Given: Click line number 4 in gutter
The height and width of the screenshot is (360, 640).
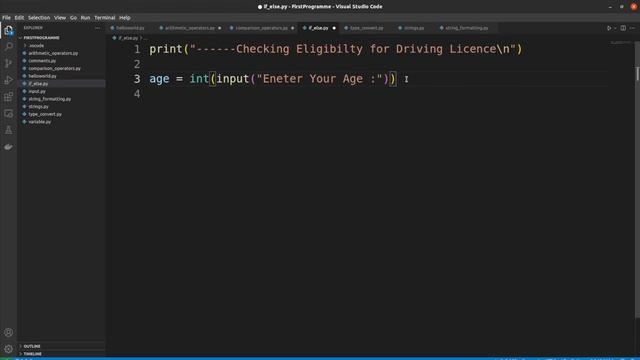Looking at the screenshot, I should point(137,94).
